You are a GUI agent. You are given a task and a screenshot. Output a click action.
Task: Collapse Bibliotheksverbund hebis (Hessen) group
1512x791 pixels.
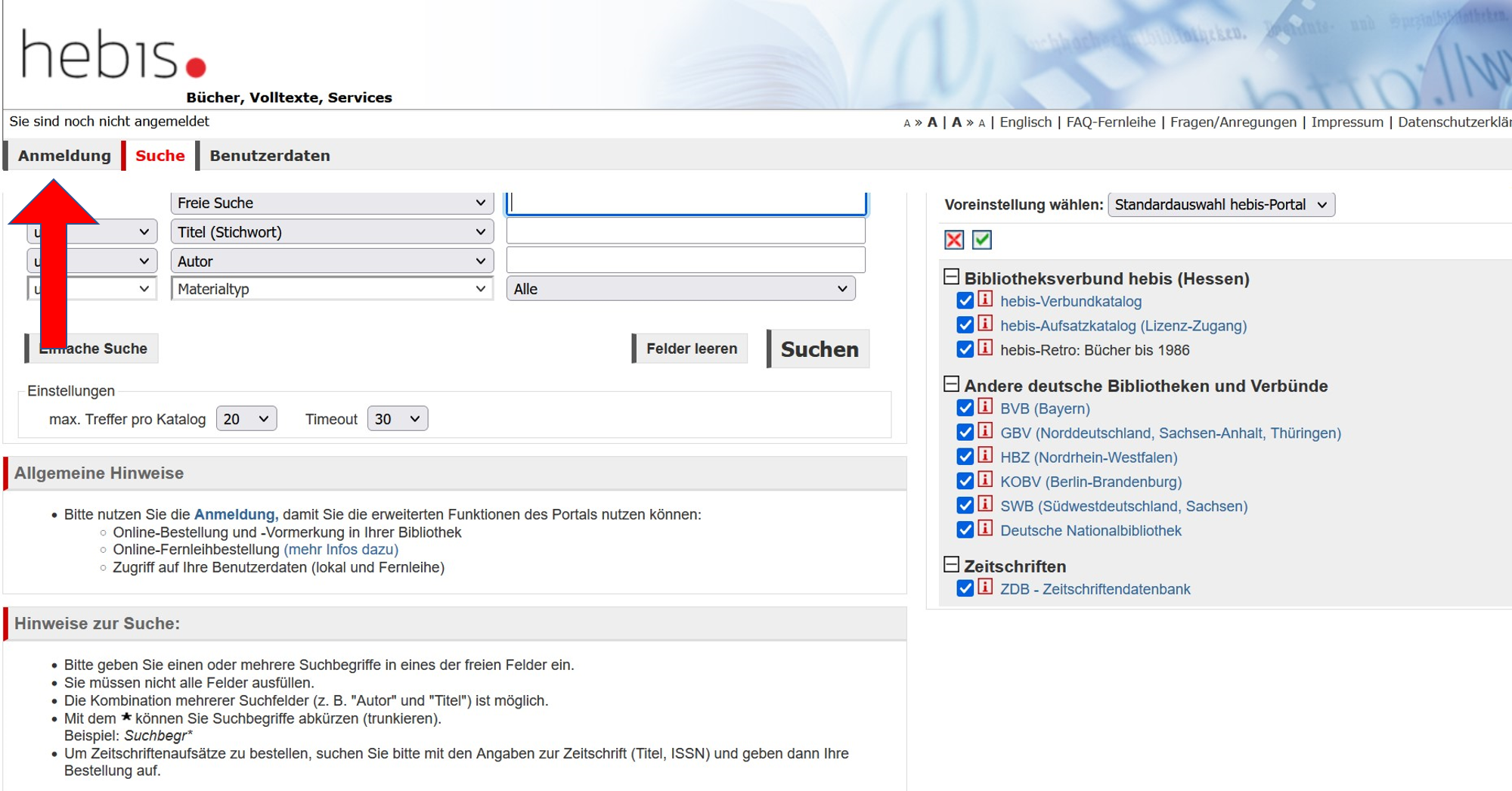[x=952, y=277]
